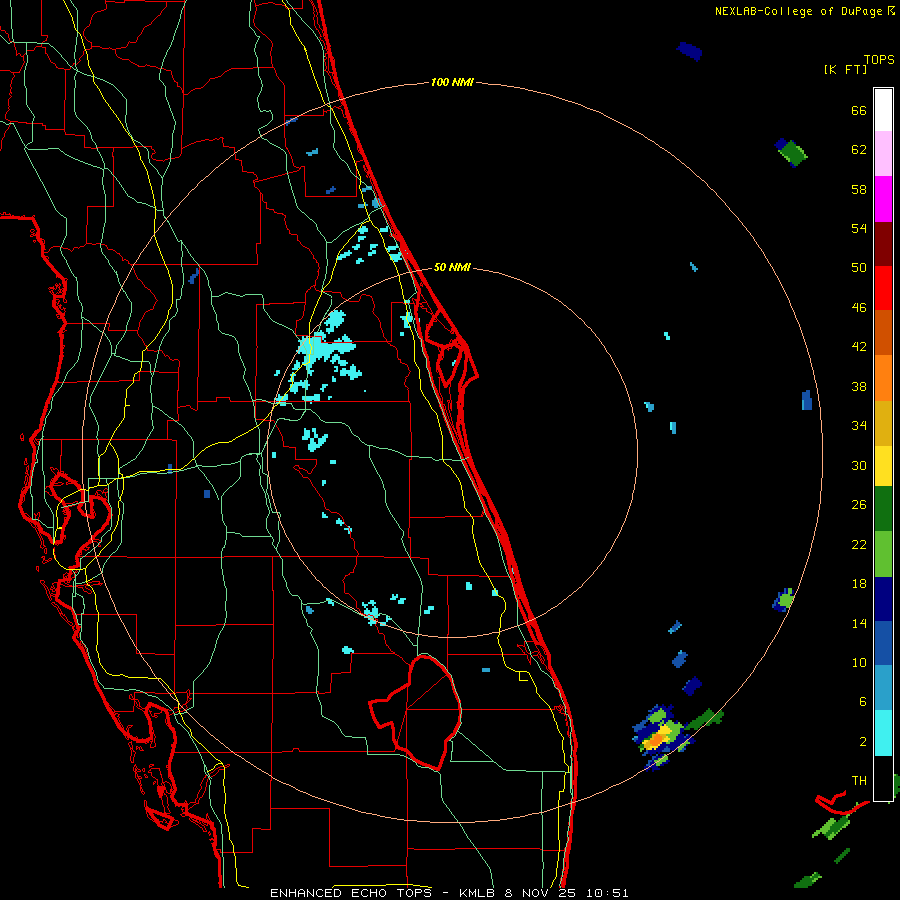Select the dark green legend swatch
The image size is (900, 900).
(883, 509)
